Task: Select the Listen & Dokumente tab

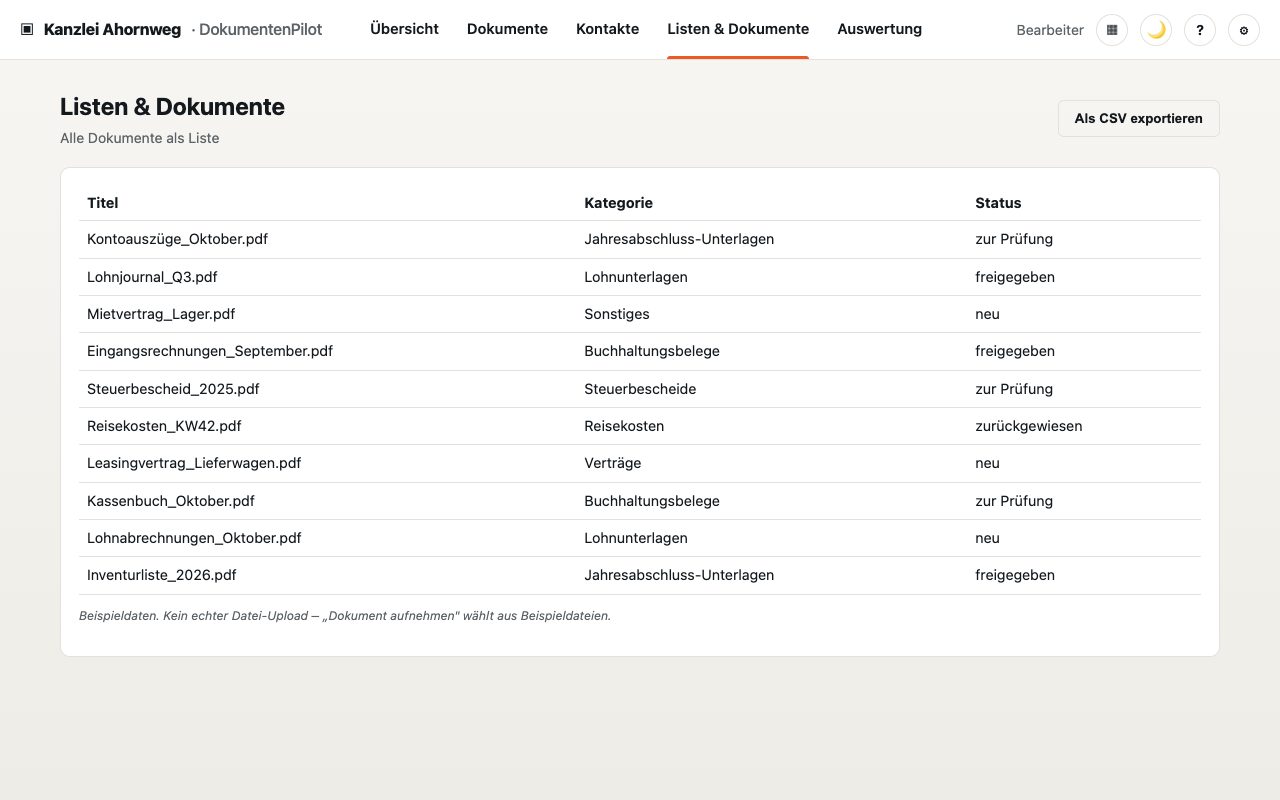Action: (738, 29)
